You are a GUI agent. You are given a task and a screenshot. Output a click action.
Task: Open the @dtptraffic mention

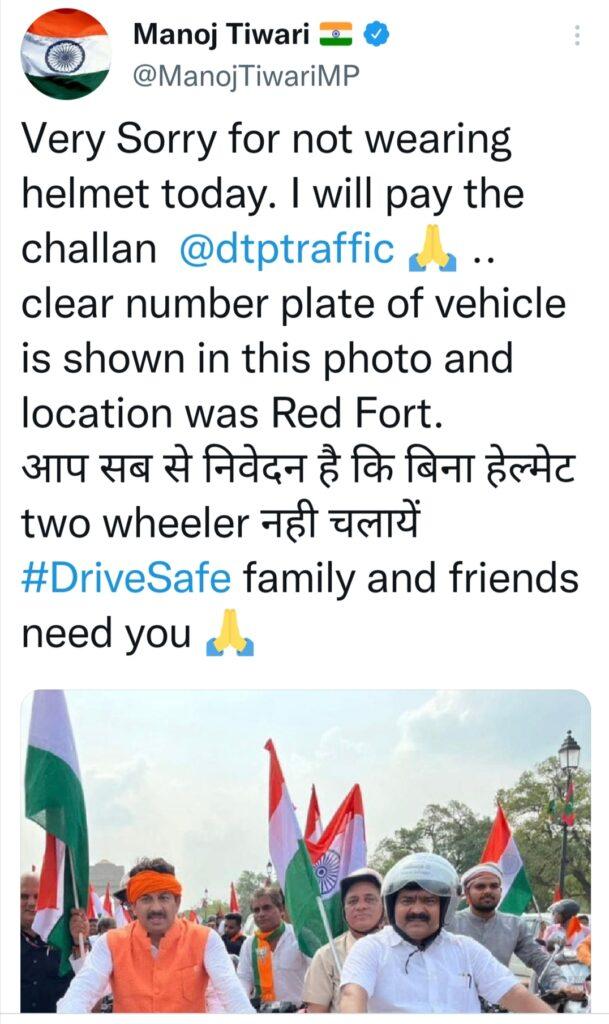[x=287, y=249]
